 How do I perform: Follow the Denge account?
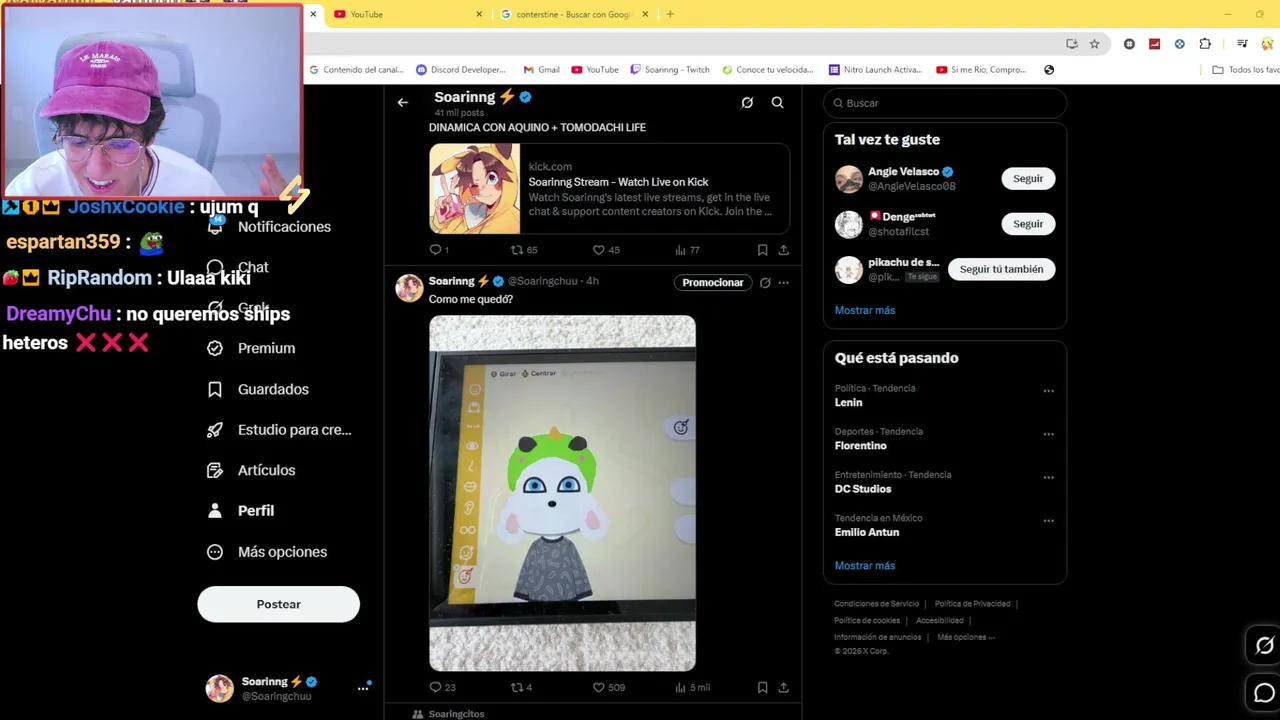coord(1028,224)
